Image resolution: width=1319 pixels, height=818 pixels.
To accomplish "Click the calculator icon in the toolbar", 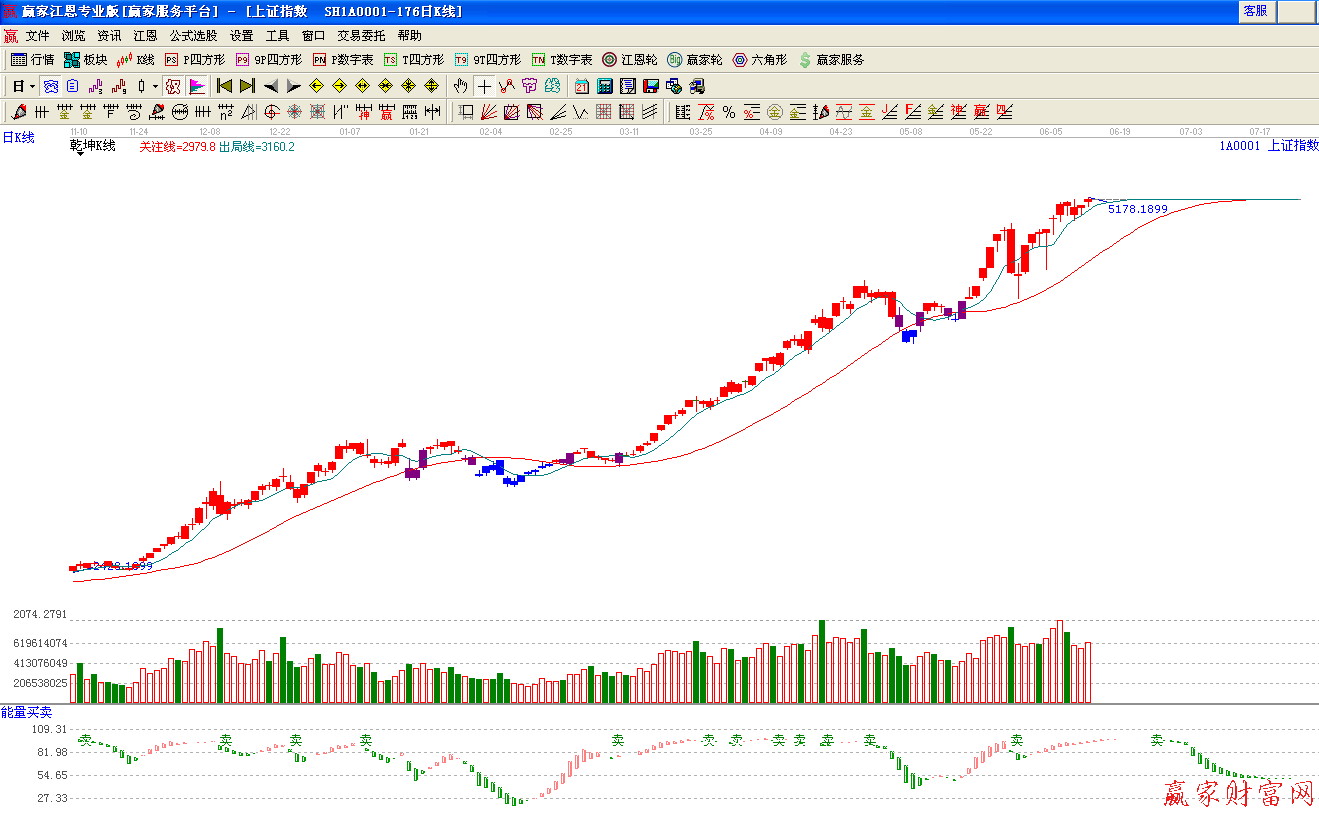I will [605, 86].
